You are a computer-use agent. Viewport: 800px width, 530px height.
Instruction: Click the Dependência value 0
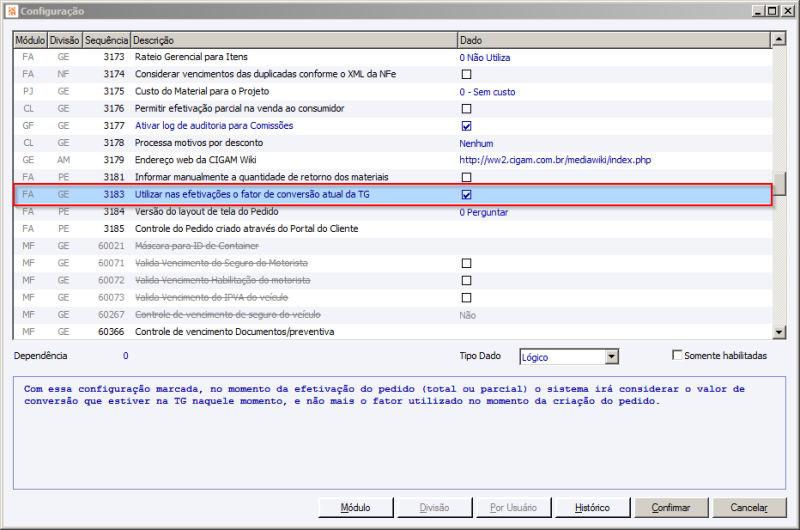[x=126, y=356]
